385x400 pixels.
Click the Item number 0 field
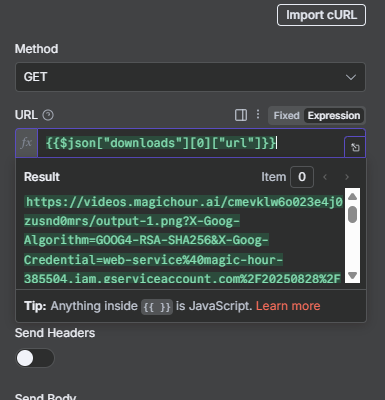302,177
